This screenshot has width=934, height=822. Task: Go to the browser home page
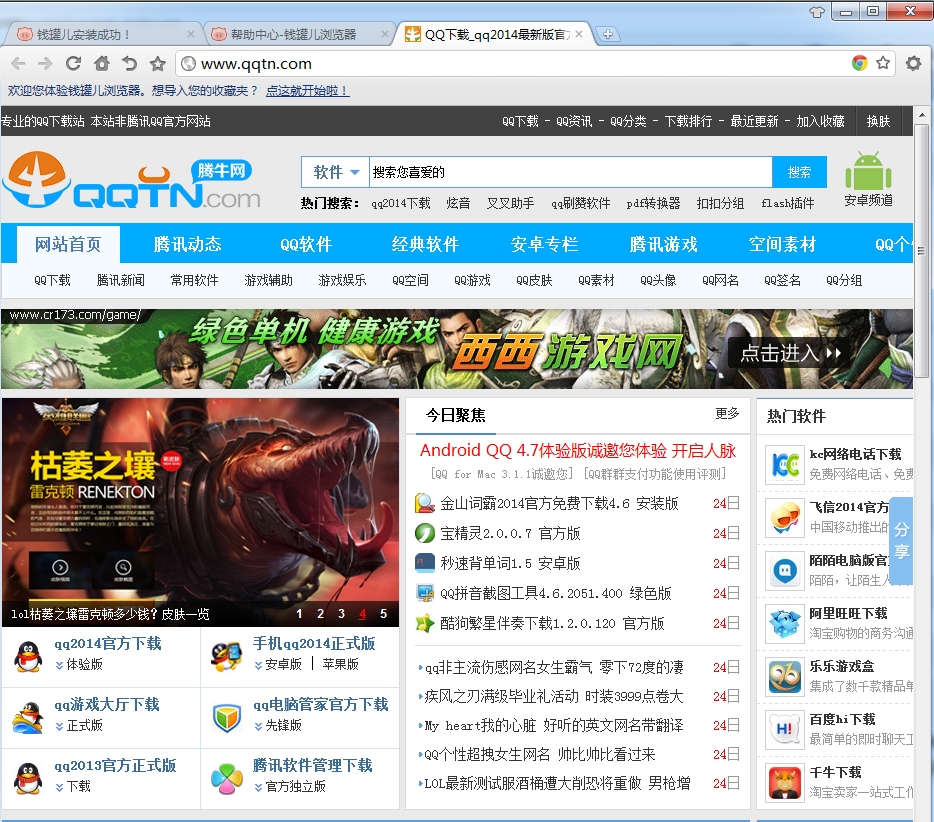pos(102,63)
